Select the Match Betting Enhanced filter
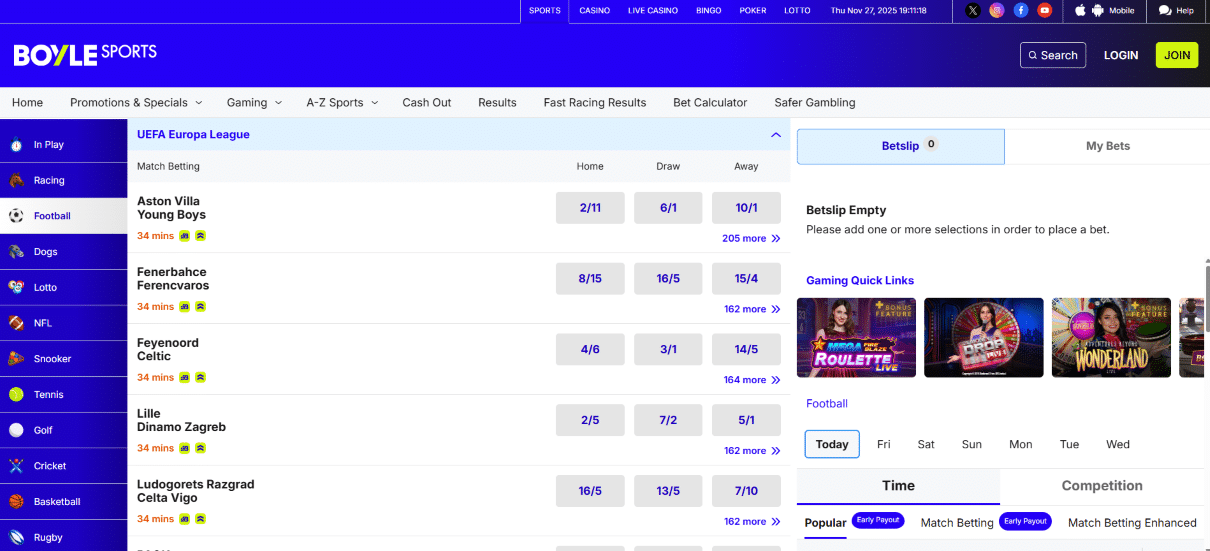Image resolution: width=1210 pixels, height=551 pixels. tap(1132, 523)
